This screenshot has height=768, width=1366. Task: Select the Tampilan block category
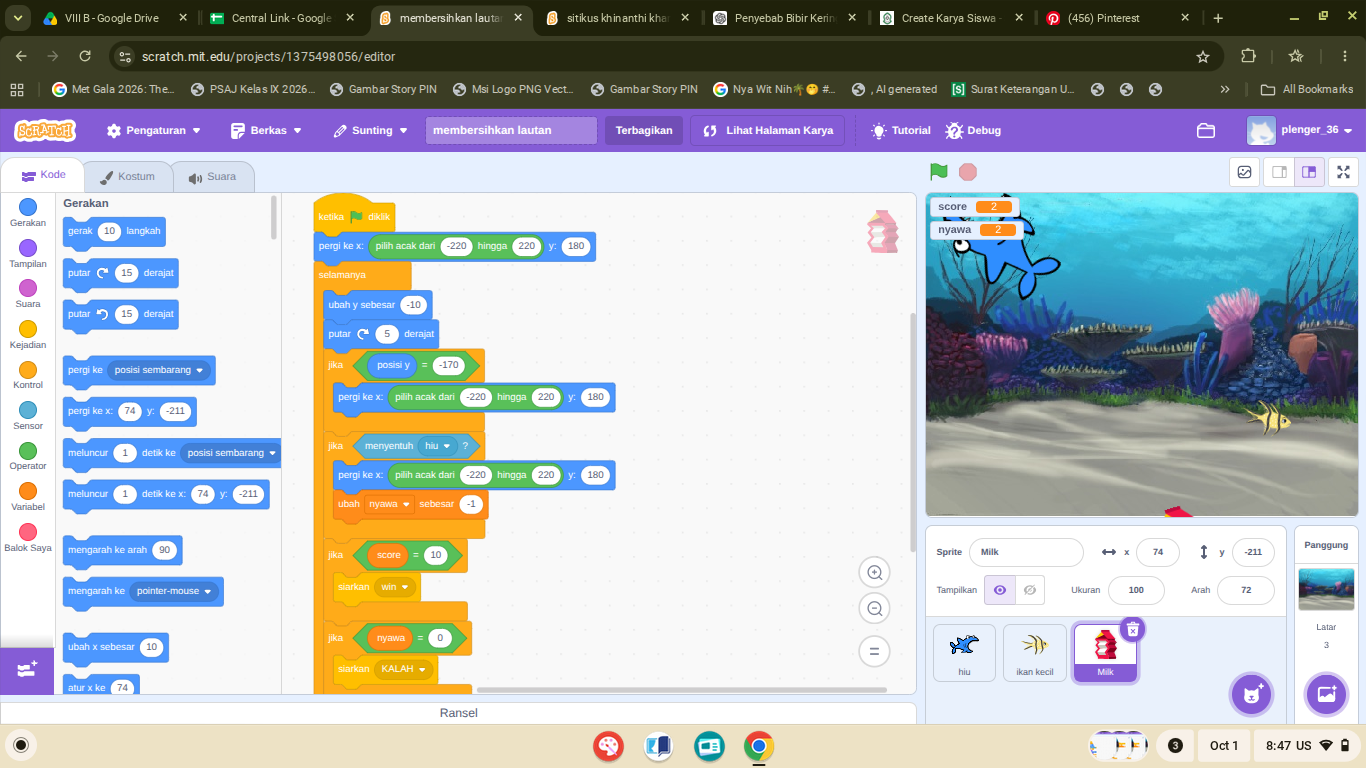coord(28,253)
